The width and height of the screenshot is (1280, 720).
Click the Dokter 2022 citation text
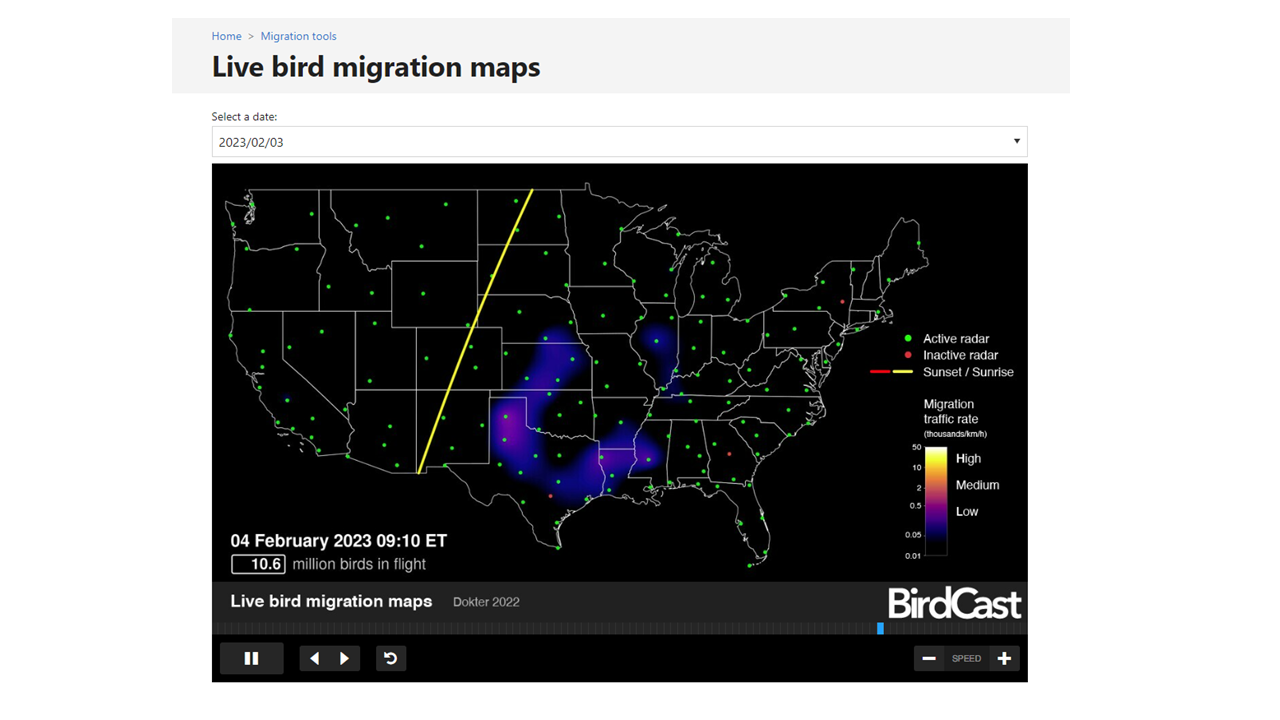(x=486, y=601)
